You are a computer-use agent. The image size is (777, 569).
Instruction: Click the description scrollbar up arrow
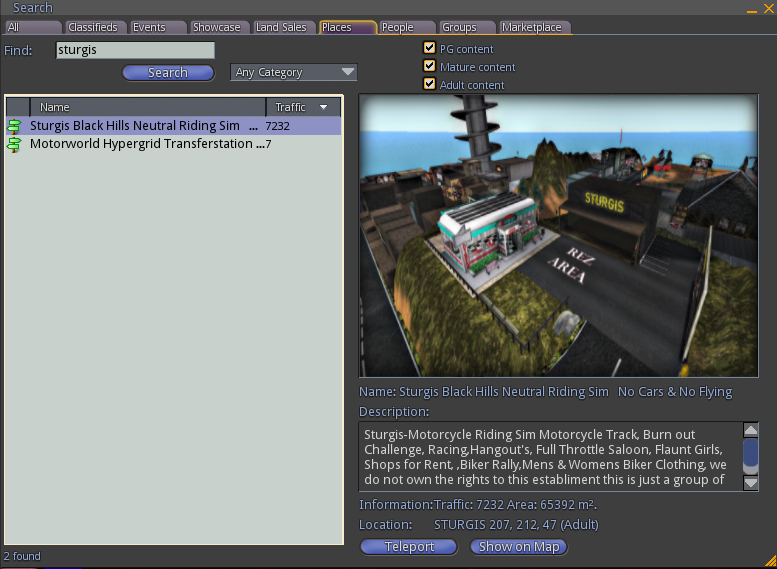[x=751, y=430]
